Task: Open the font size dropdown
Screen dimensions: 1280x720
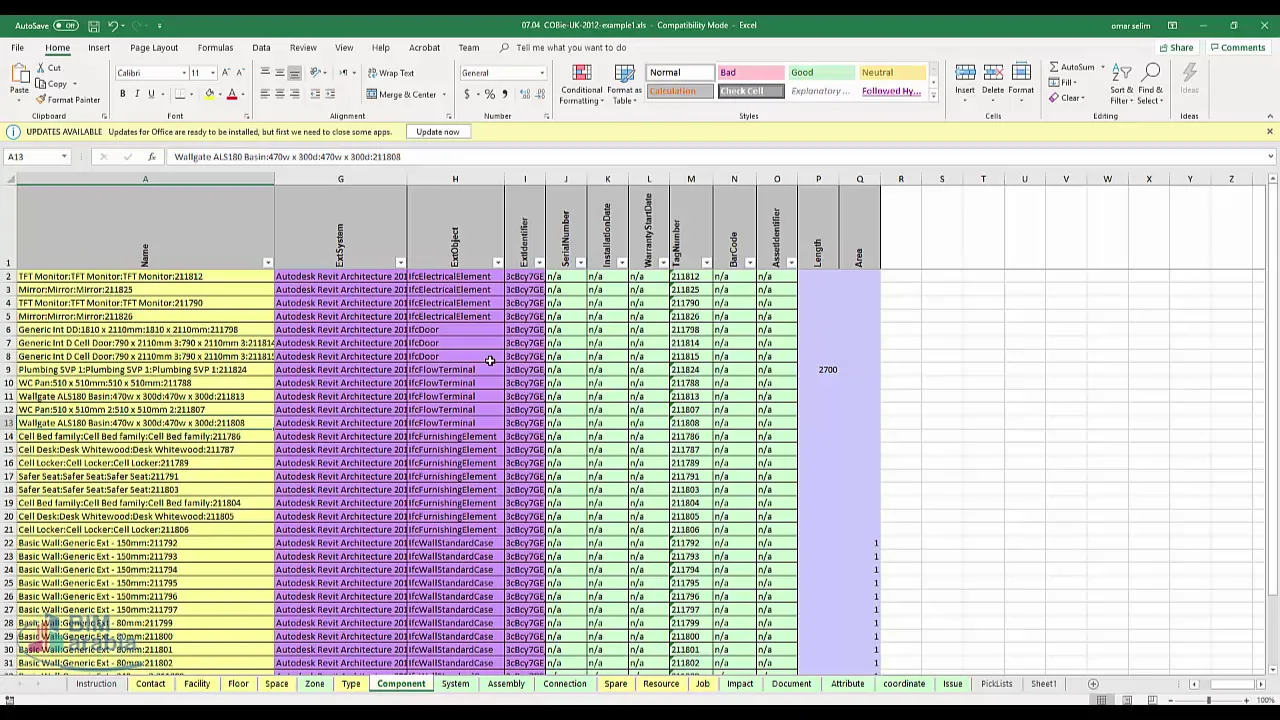Action: [212, 73]
